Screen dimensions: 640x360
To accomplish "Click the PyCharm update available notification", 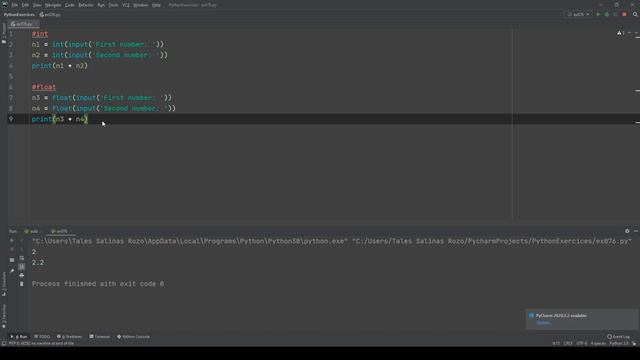I will click(581, 319).
